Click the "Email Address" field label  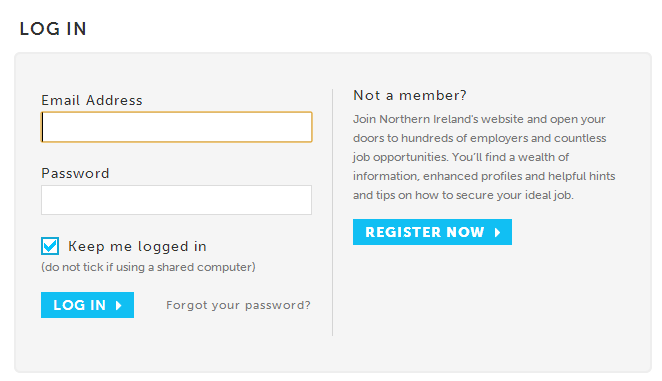(92, 101)
